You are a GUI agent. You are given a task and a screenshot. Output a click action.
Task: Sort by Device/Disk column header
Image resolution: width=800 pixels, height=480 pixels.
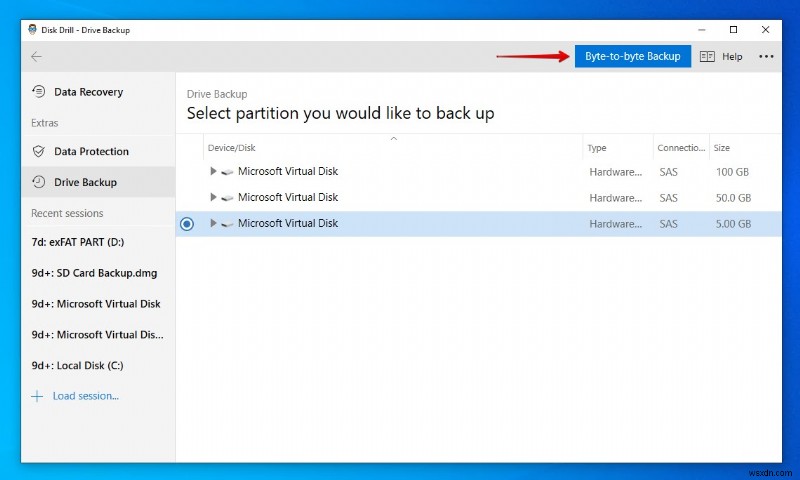click(x=232, y=148)
